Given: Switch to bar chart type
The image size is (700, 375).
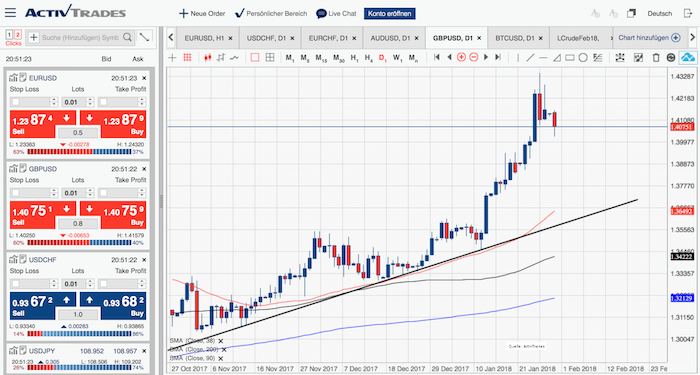Looking at the screenshot, I should 221,57.
